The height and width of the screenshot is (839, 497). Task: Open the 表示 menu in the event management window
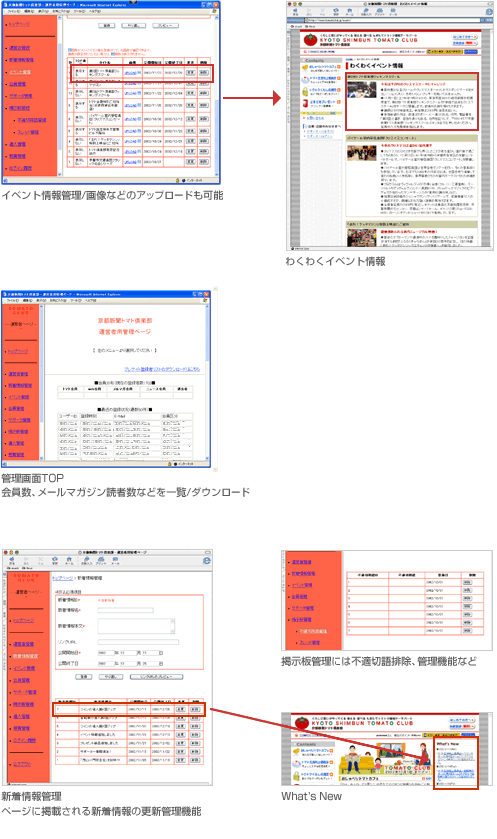(x=42, y=11)
